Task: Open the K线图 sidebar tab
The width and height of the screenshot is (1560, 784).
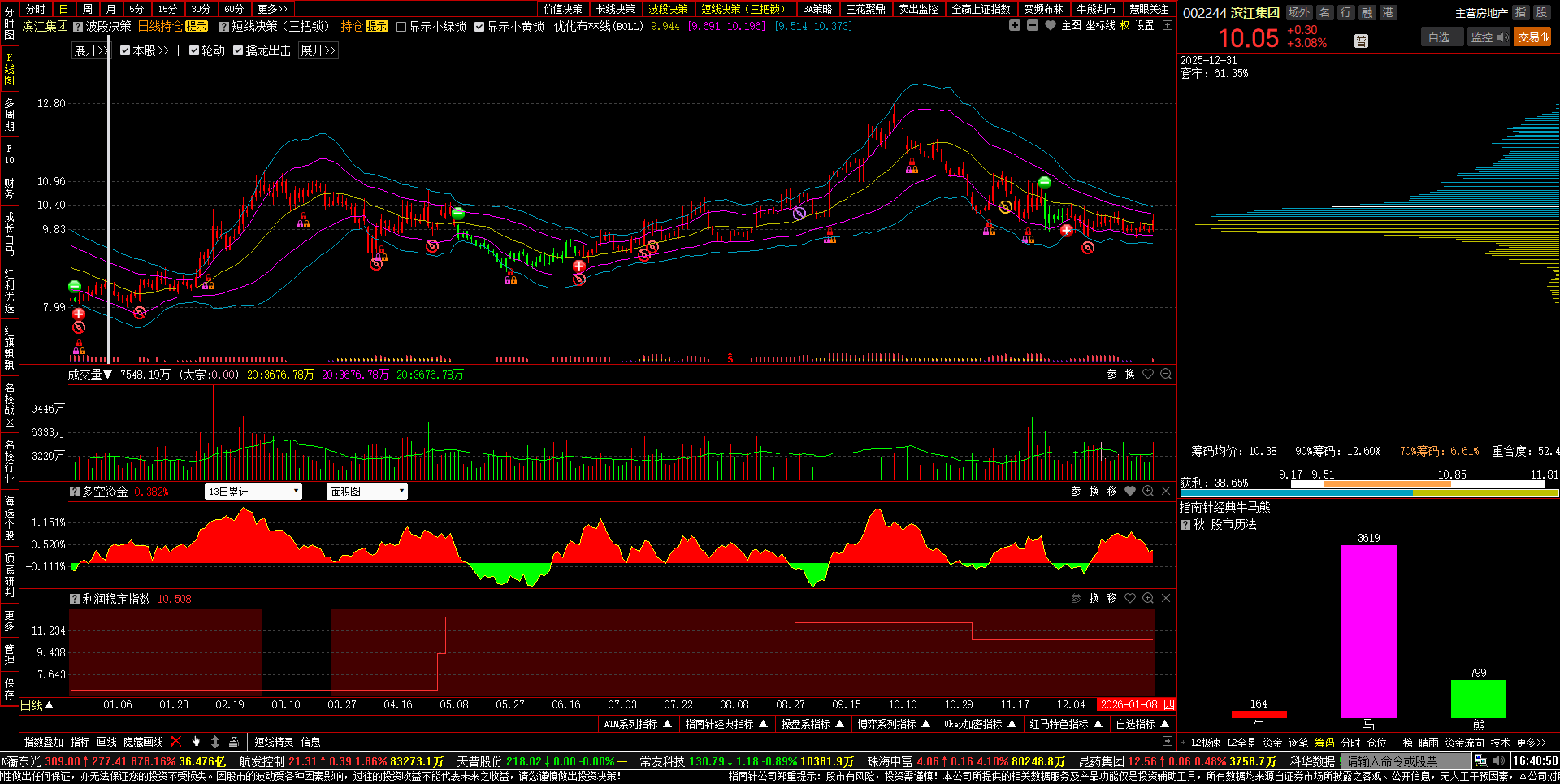Action: coord(9,69)
